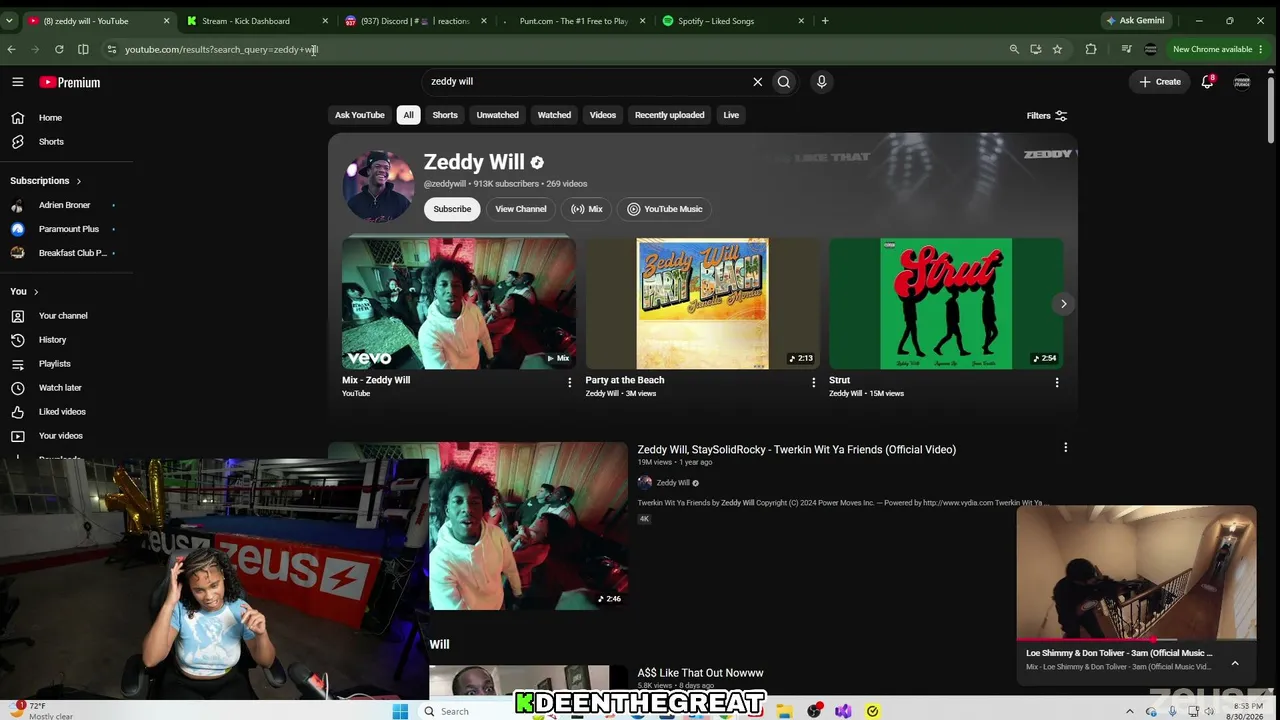Bookmark this page with the star
The image size is (1280, 720).
click(1057, 49)
